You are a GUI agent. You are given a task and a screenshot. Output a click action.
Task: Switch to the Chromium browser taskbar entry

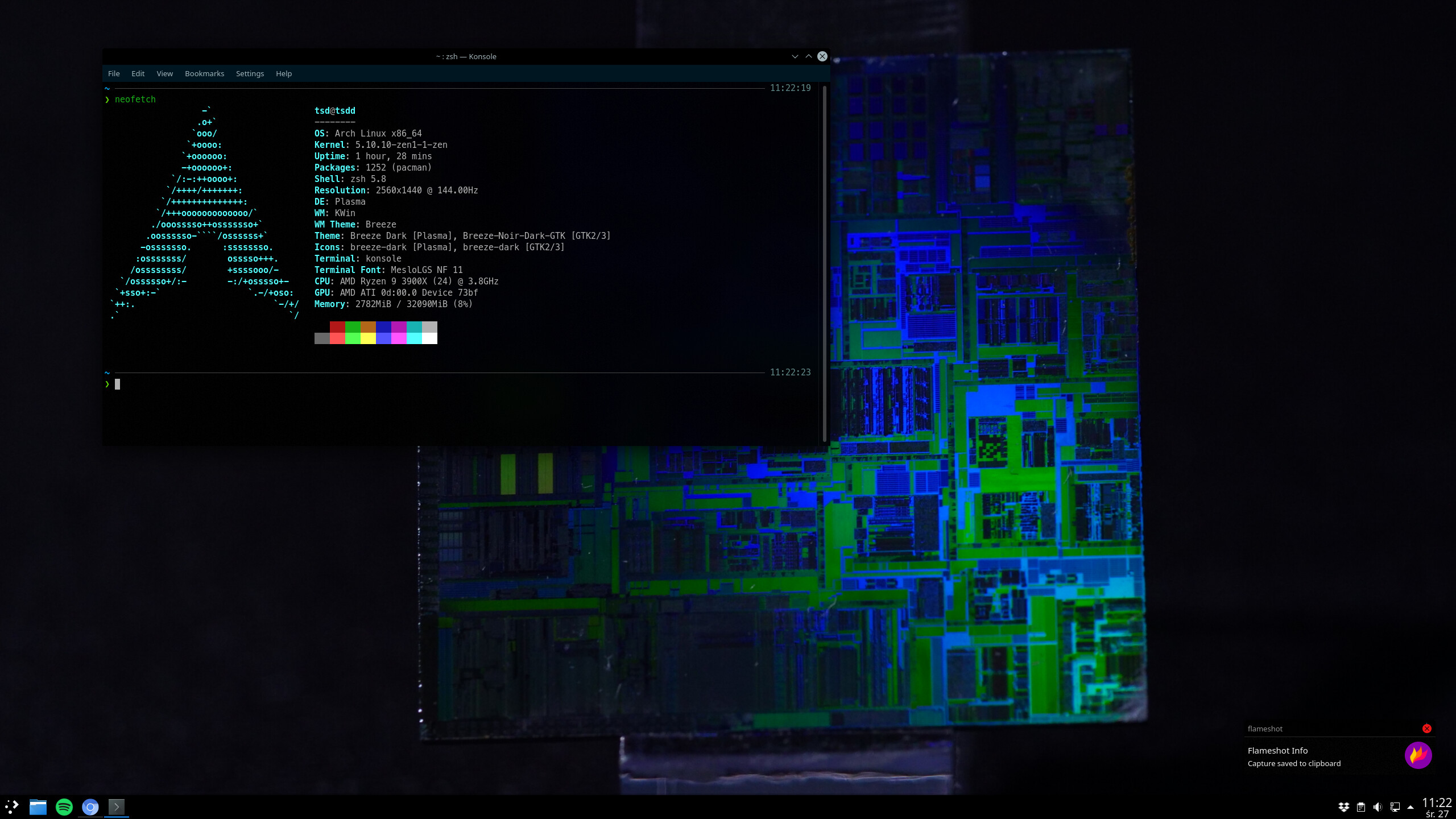click(90, 806)
